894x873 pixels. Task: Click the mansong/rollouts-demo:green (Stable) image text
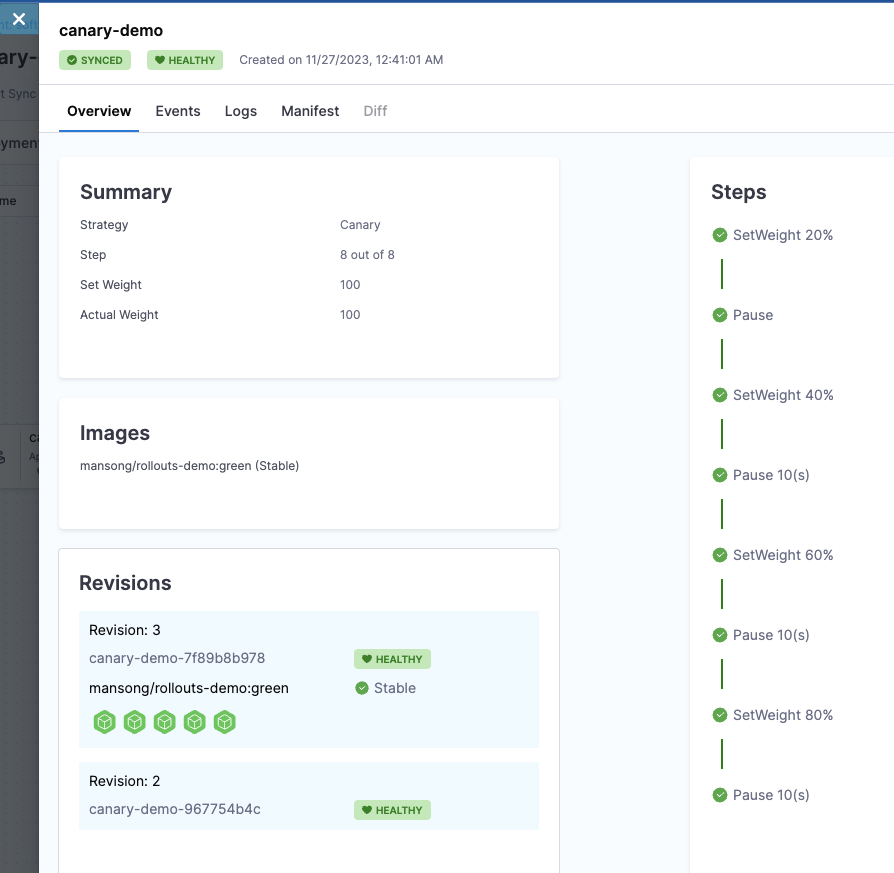189,465
